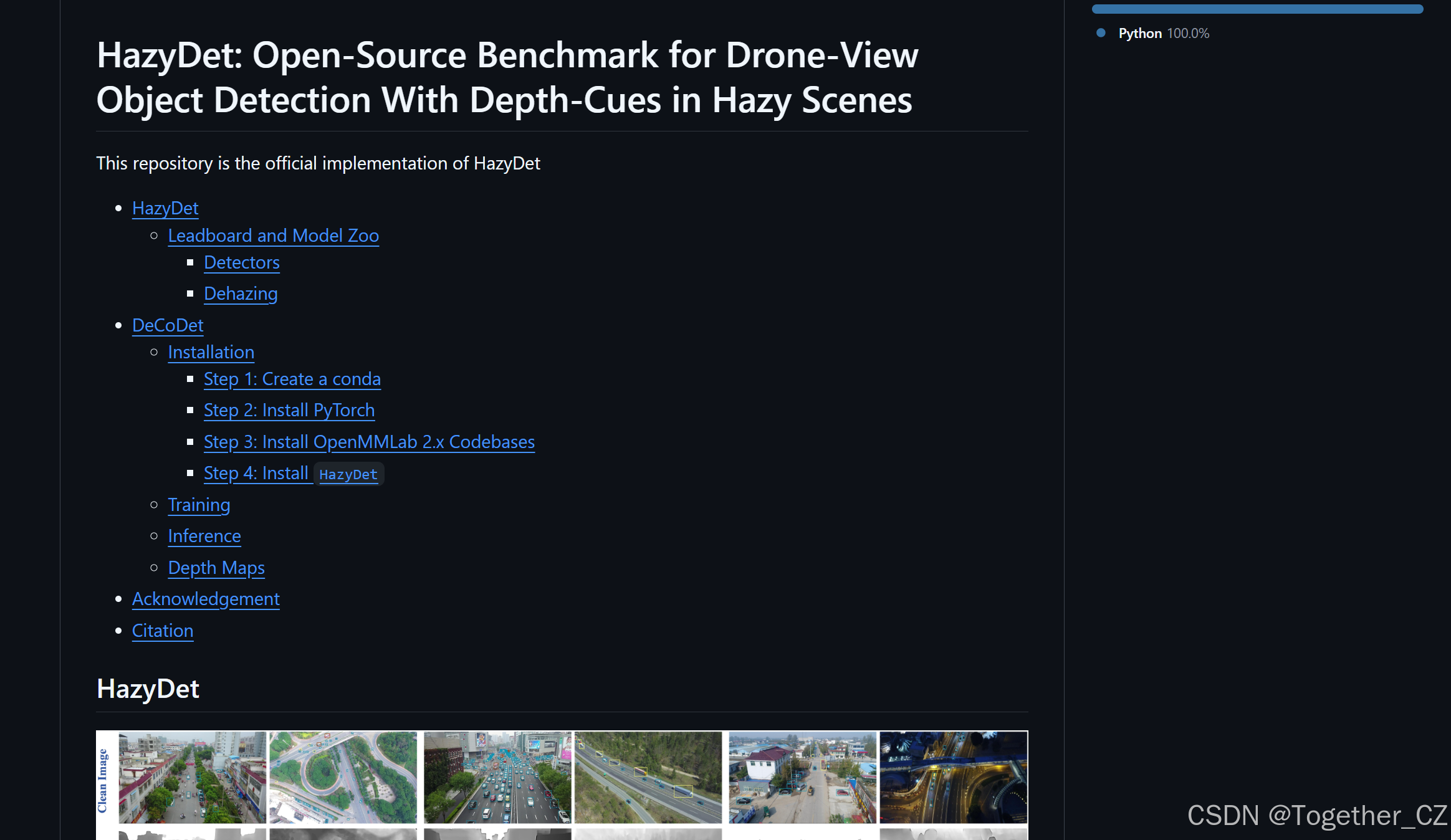Jump to the Citation section

point(162,631)
